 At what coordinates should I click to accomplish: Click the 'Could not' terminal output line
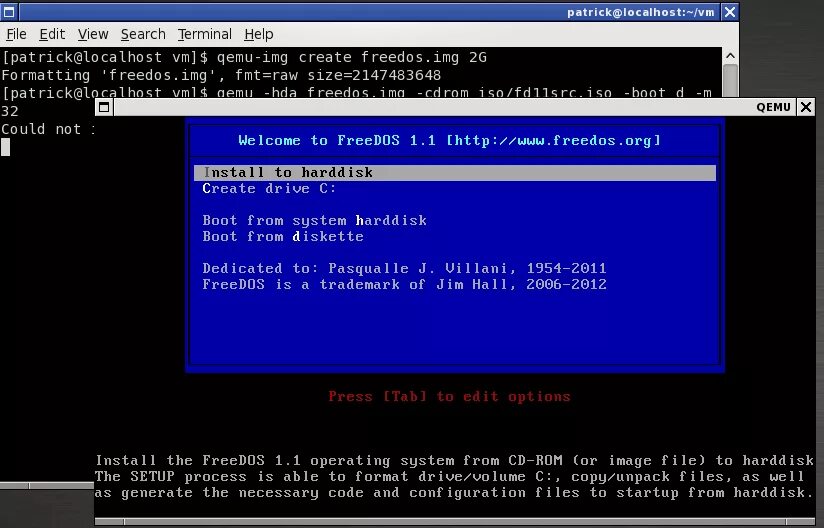48,129
